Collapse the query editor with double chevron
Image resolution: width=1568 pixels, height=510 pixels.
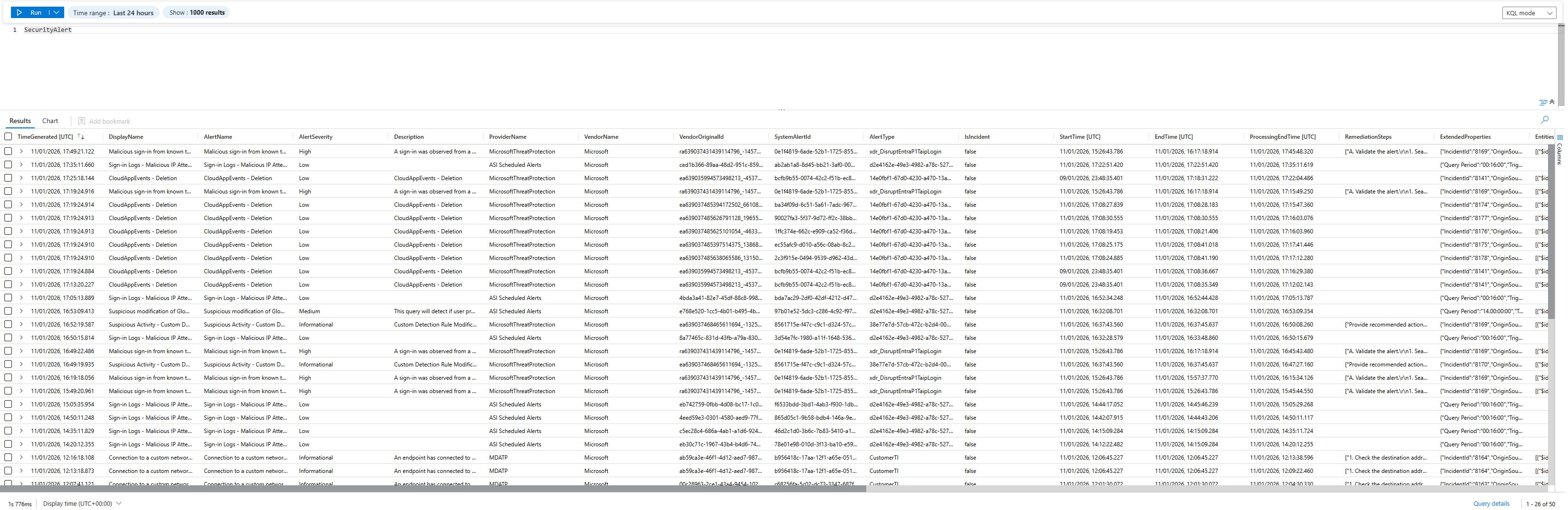(x=1551, y=102)
